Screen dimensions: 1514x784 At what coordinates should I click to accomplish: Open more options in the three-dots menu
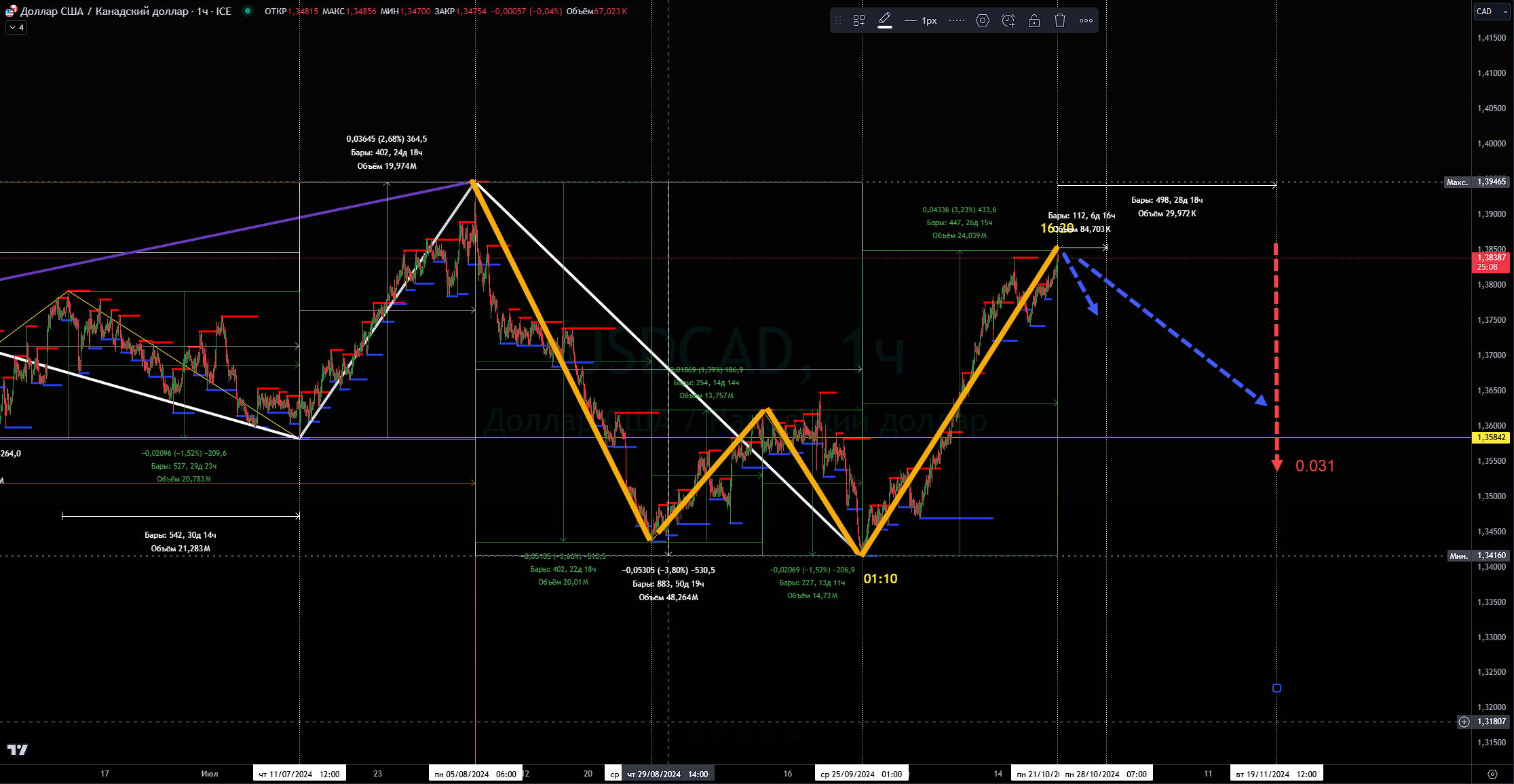pyautogui.click(x=1086, y=20)
